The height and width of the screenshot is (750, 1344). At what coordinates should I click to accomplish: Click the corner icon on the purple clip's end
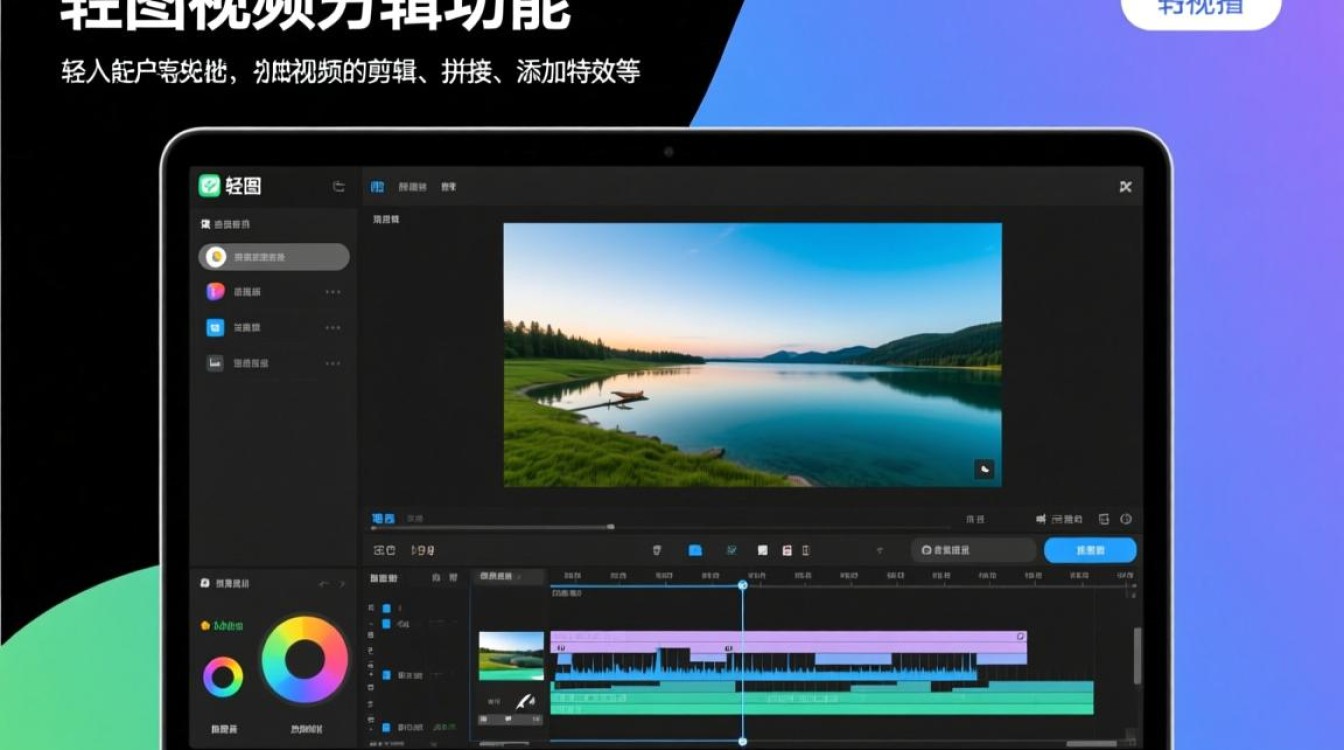1020,637
